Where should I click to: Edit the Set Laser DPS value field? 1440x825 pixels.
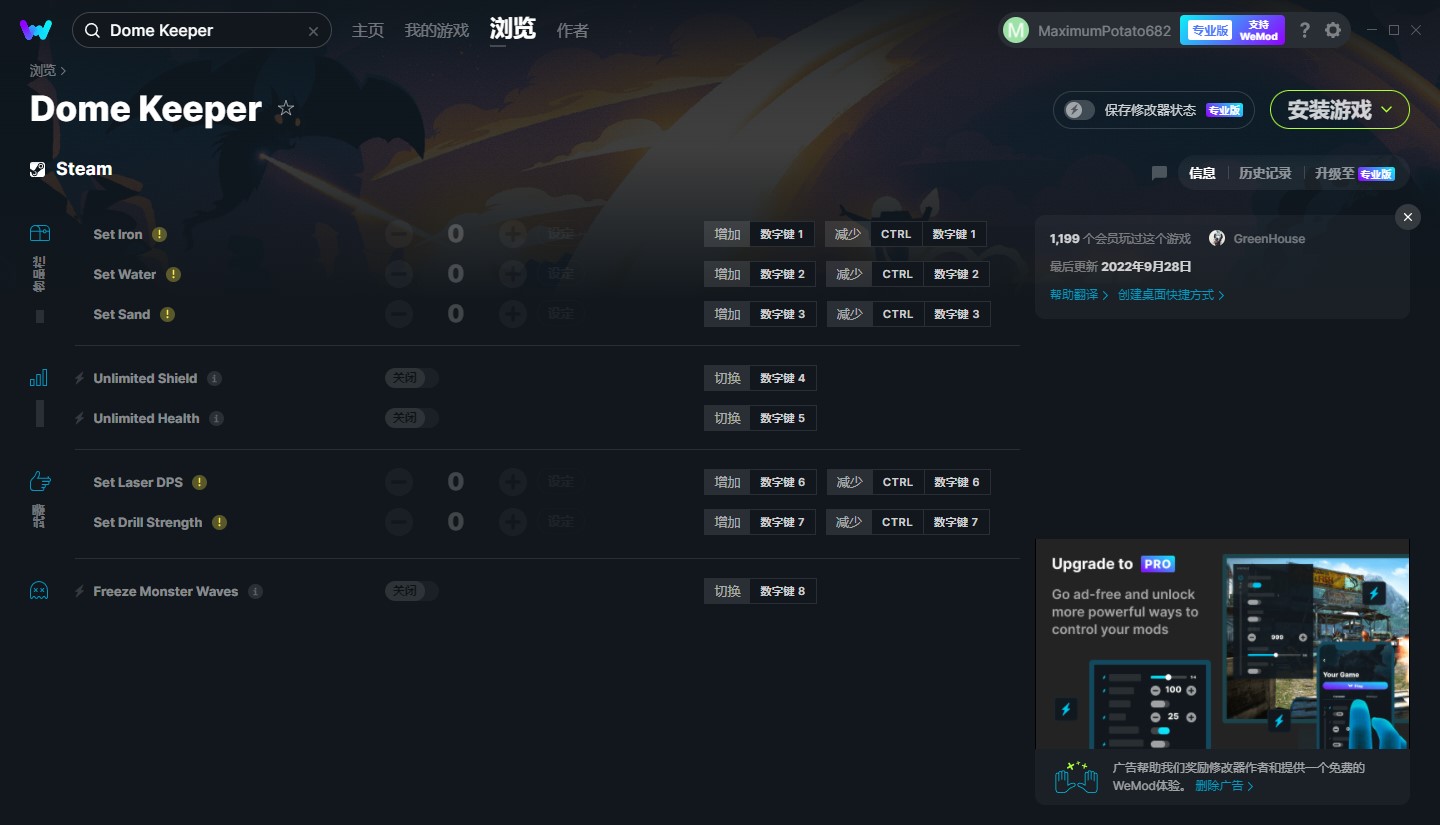(455, 482)
